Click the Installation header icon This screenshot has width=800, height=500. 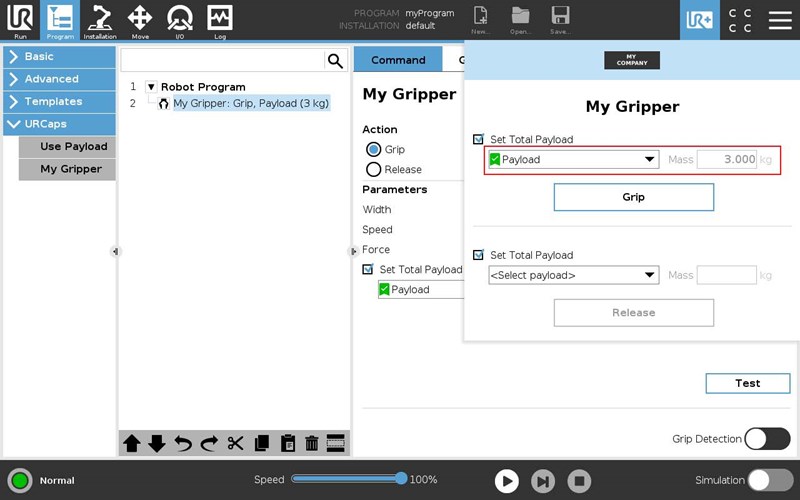[100, 19]
